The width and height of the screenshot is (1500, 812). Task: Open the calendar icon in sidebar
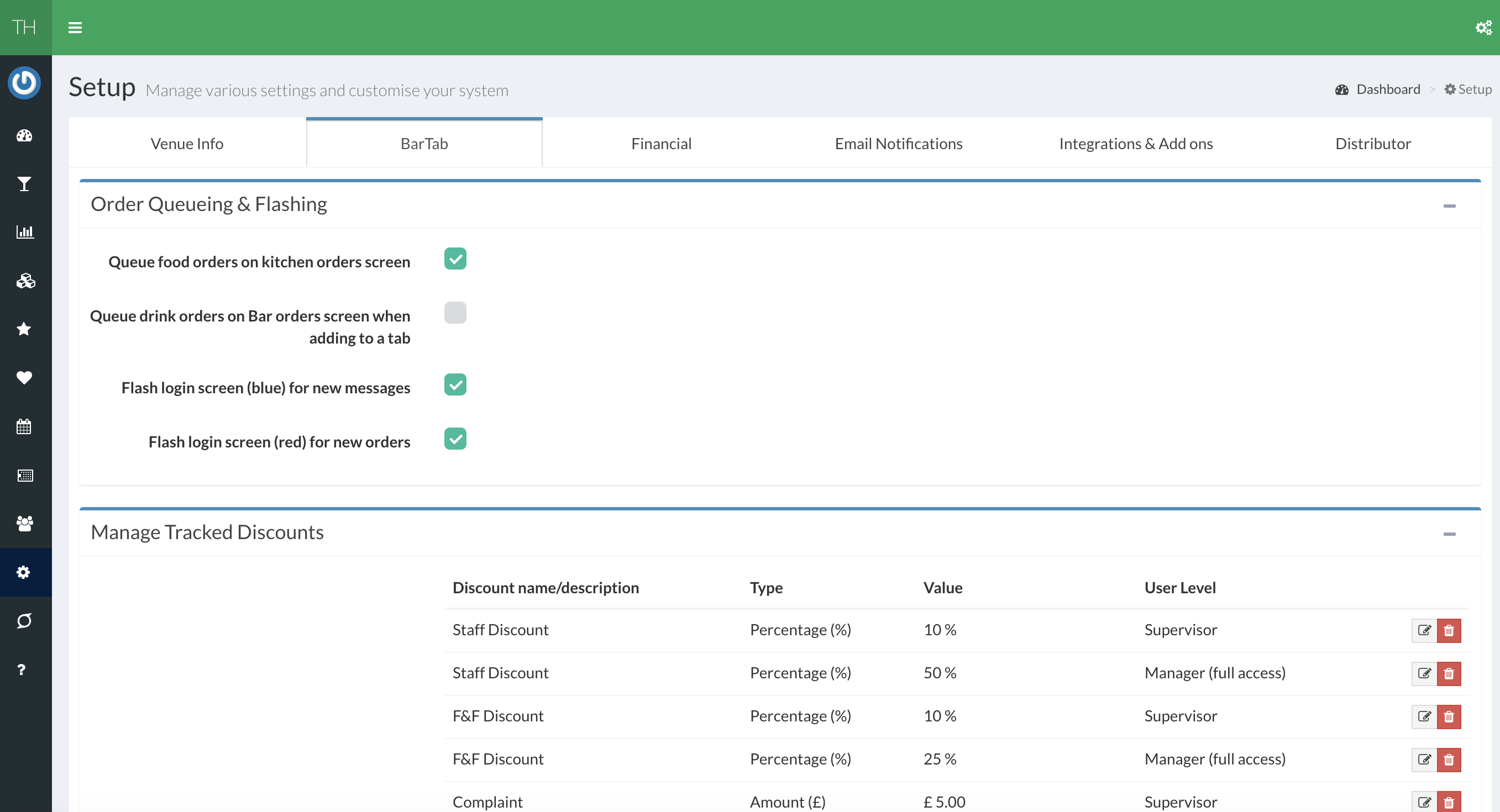click(24, 426)
